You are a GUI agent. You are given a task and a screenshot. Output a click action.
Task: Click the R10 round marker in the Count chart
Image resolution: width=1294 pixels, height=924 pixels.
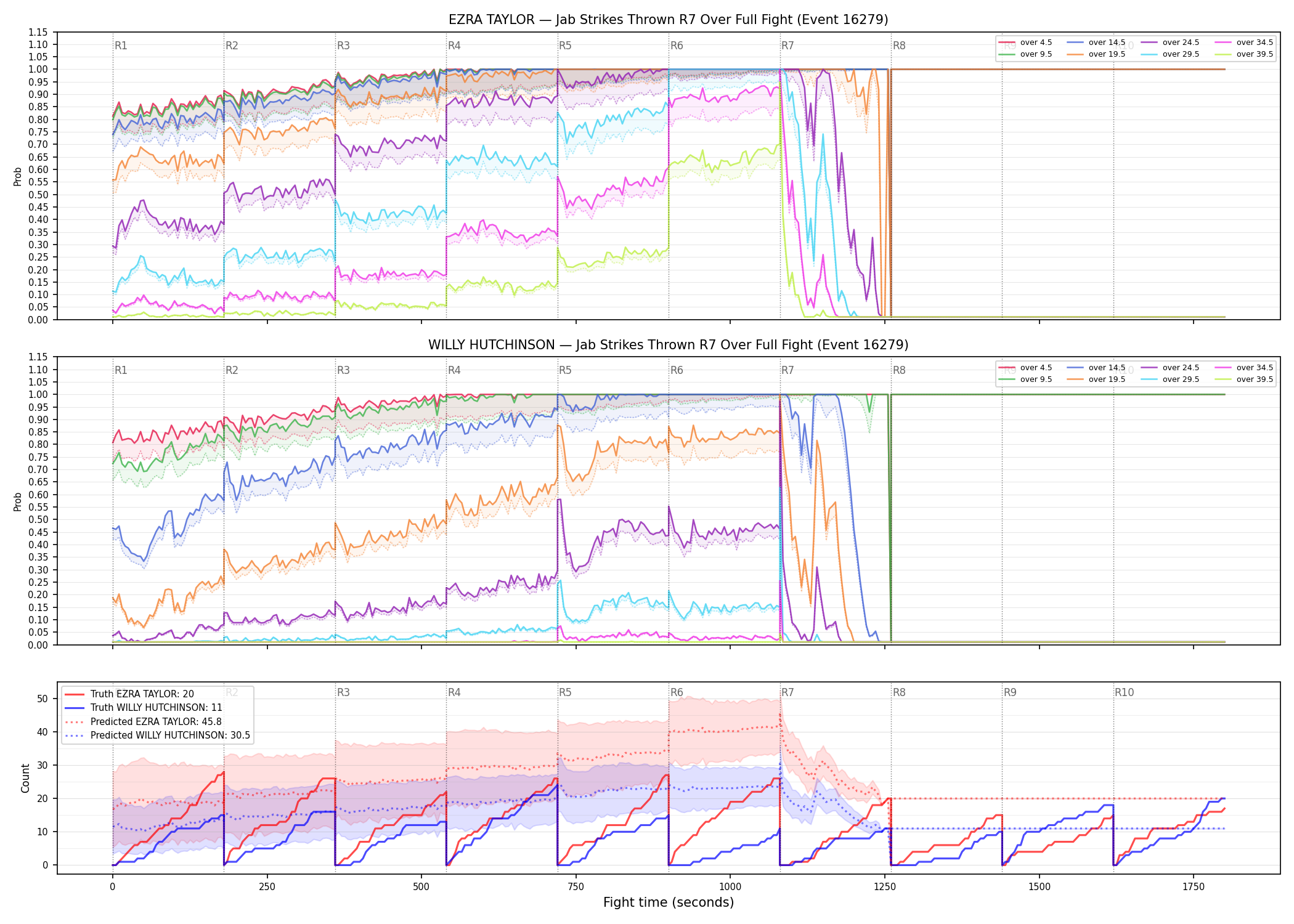1124,692
